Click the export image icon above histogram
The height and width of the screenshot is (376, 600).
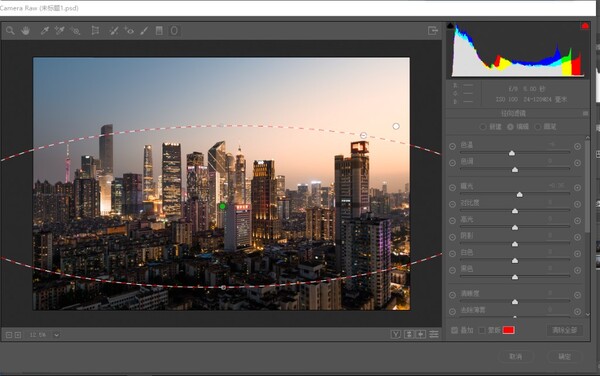tap(433, 31)
